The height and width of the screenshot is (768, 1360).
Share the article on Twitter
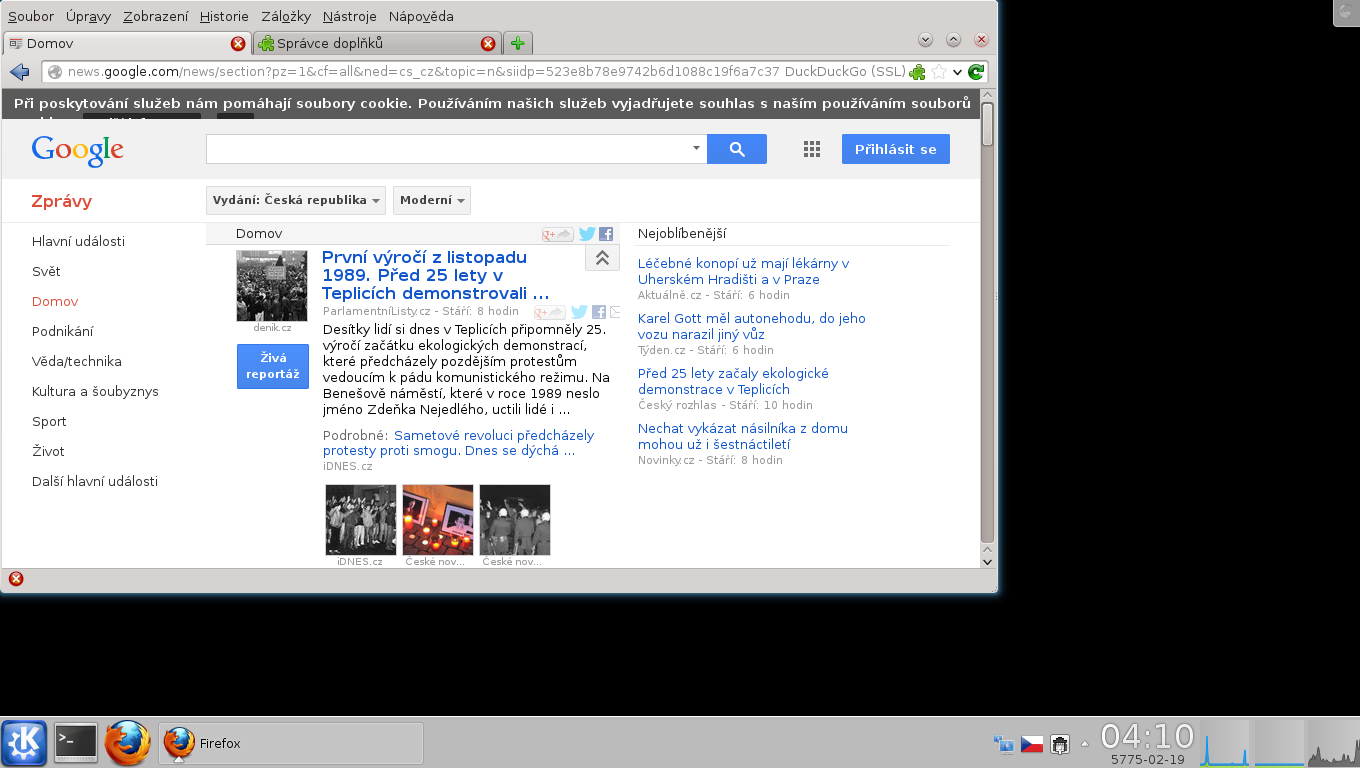580,312
